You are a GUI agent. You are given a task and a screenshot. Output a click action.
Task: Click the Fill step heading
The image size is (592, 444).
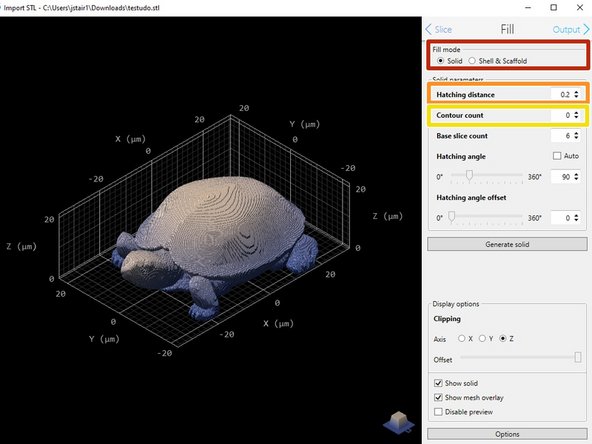[x=507, y=29]
